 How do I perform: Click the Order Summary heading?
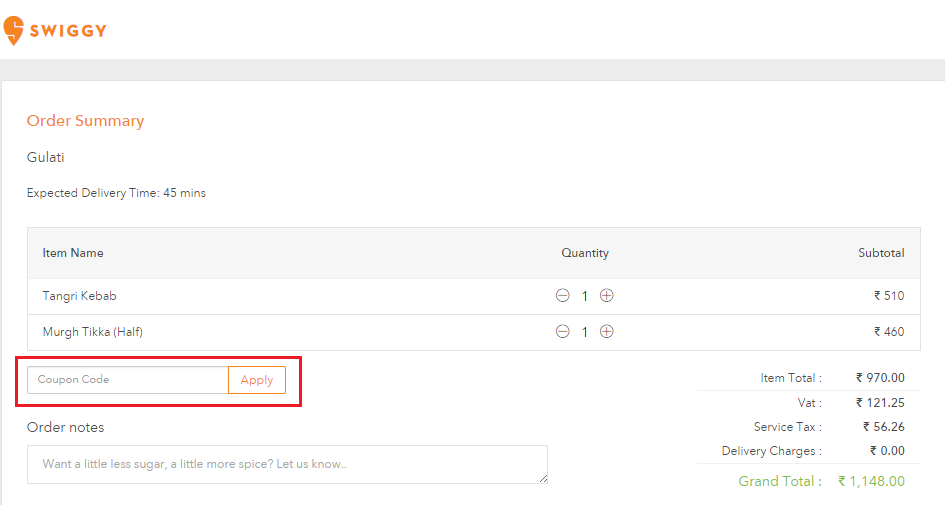click(x=86, y=121)
